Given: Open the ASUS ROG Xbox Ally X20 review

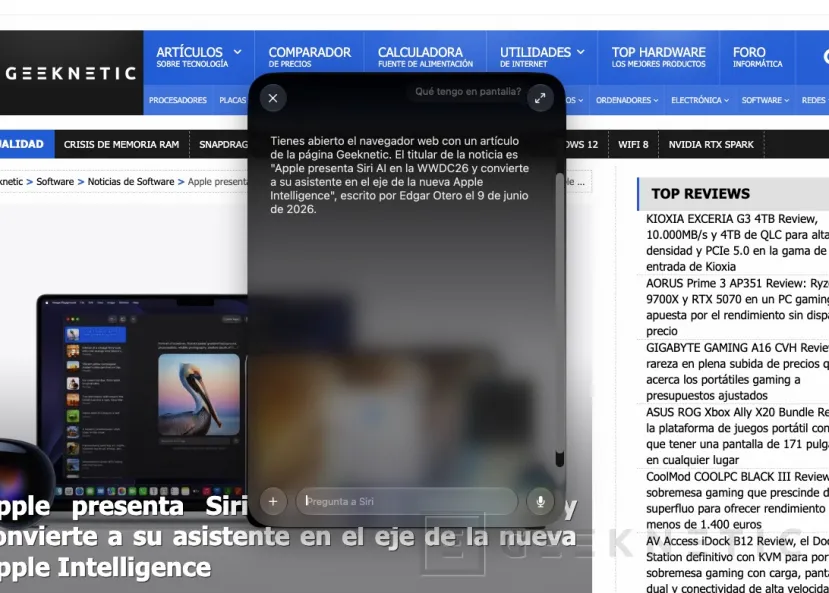Looking at the screenshot, I should point(737,436).
